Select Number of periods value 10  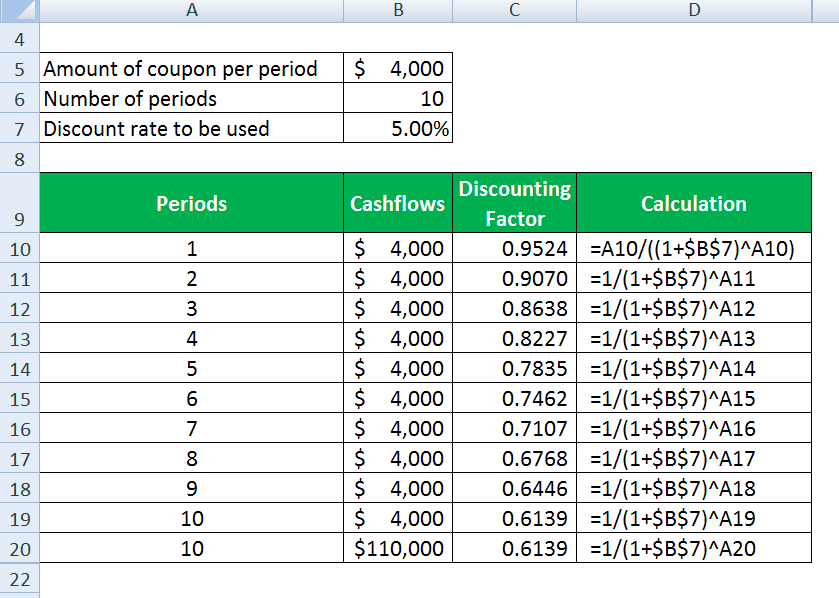coord(397,98)
